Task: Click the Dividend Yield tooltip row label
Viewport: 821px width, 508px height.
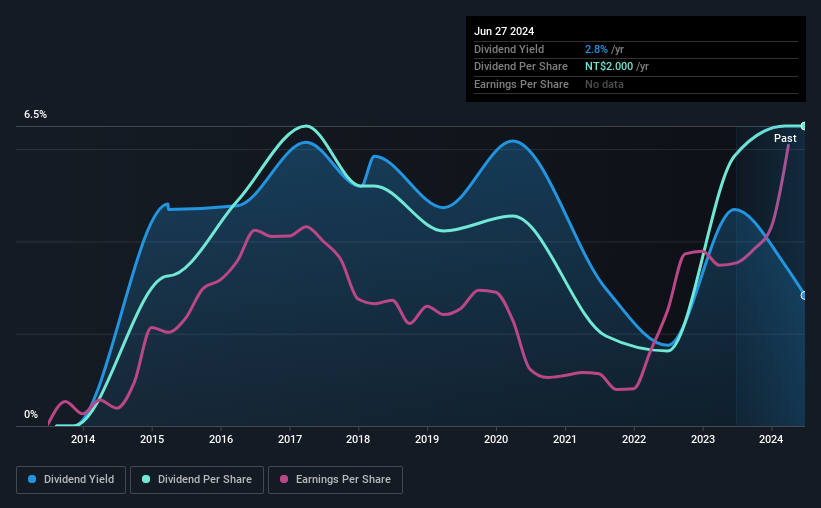Action: click(x=509, y=49)
